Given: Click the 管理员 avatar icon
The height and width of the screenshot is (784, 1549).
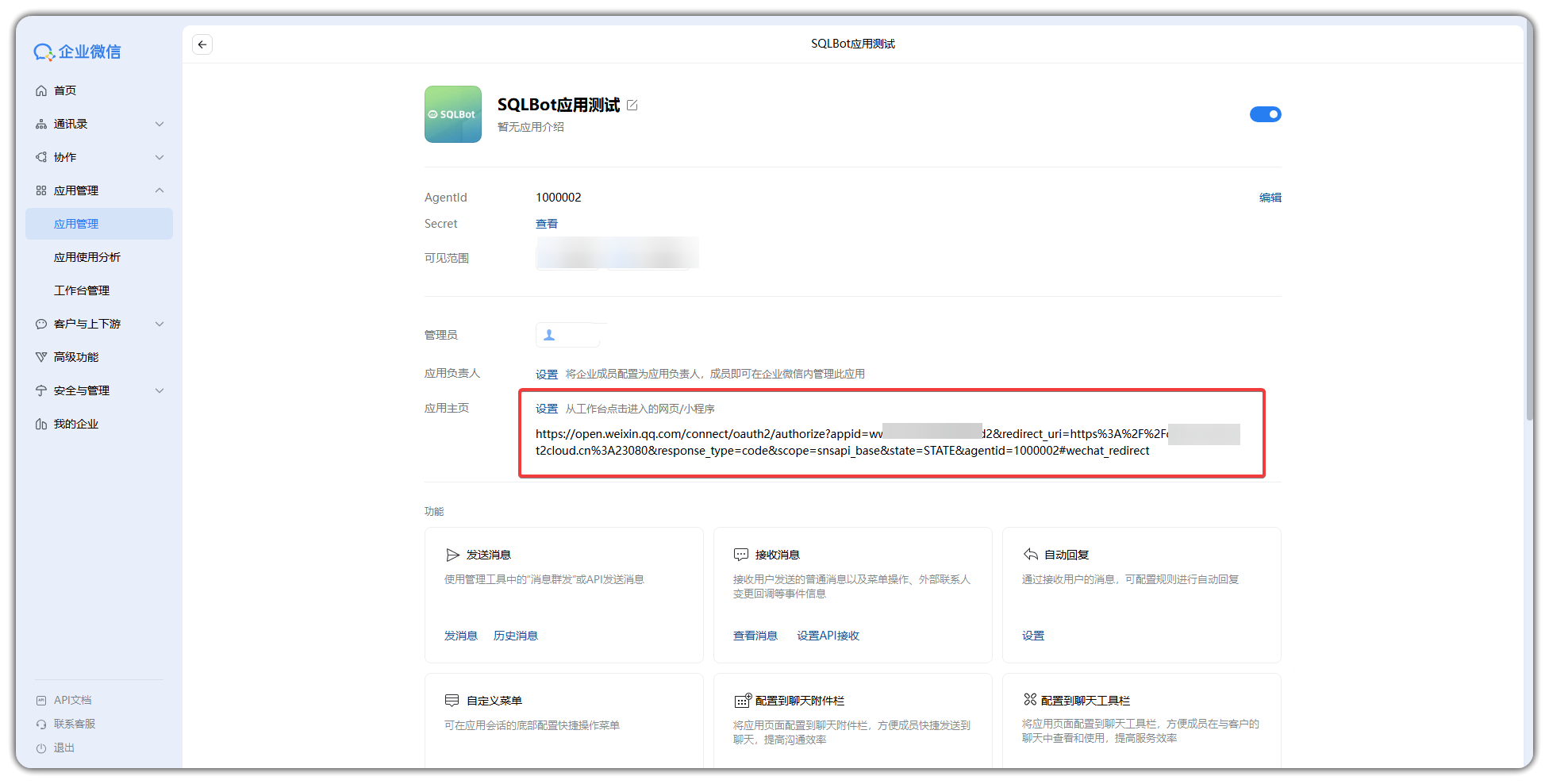Looking at the screenshot, I should click(548, 334).
